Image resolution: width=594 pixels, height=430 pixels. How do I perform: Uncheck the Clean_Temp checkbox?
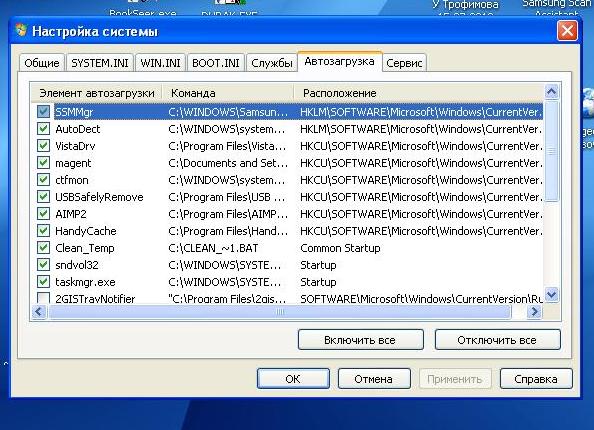click(43, 248)
